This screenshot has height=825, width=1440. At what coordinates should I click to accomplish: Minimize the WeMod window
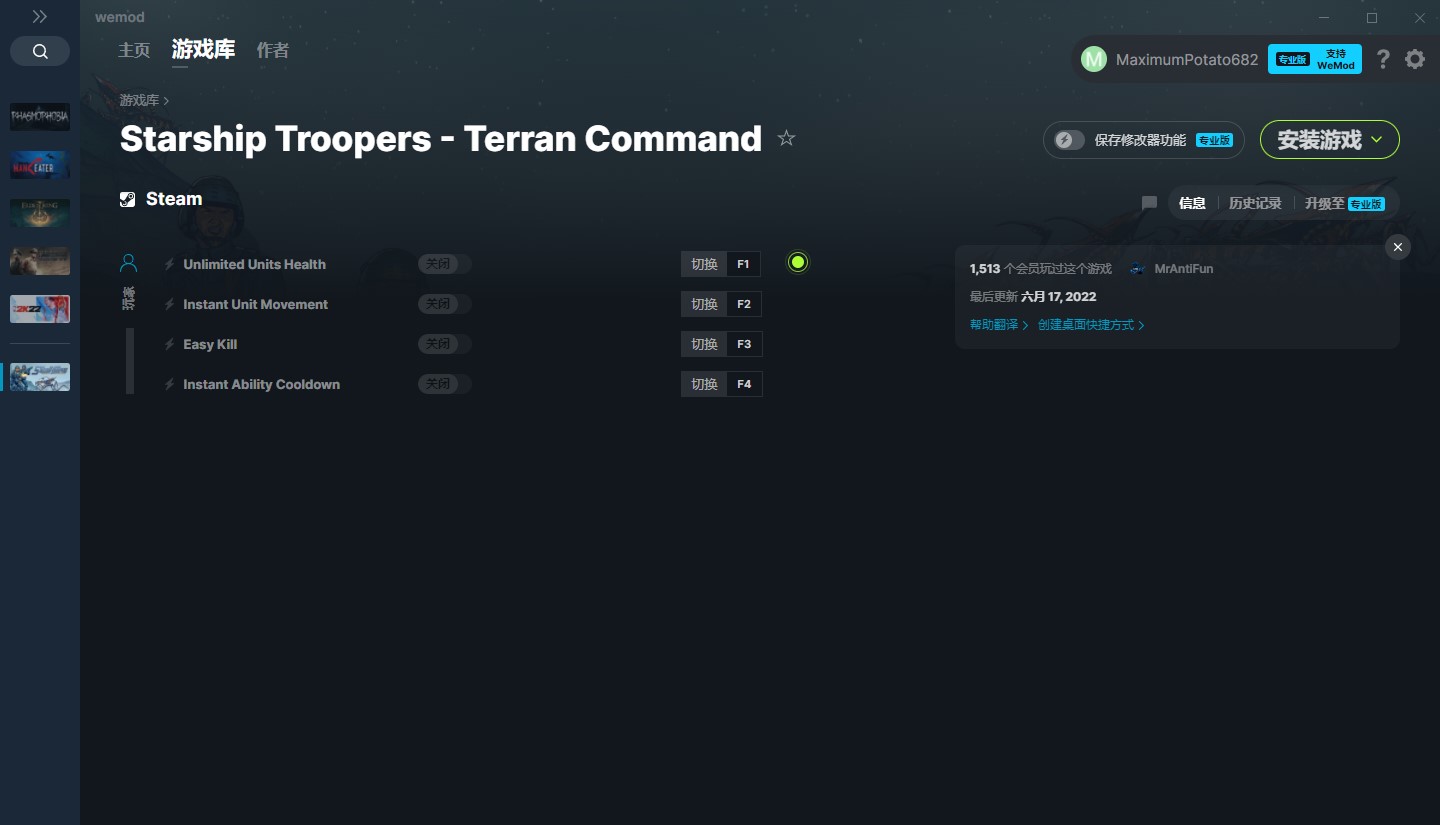tap(1324, 18)
